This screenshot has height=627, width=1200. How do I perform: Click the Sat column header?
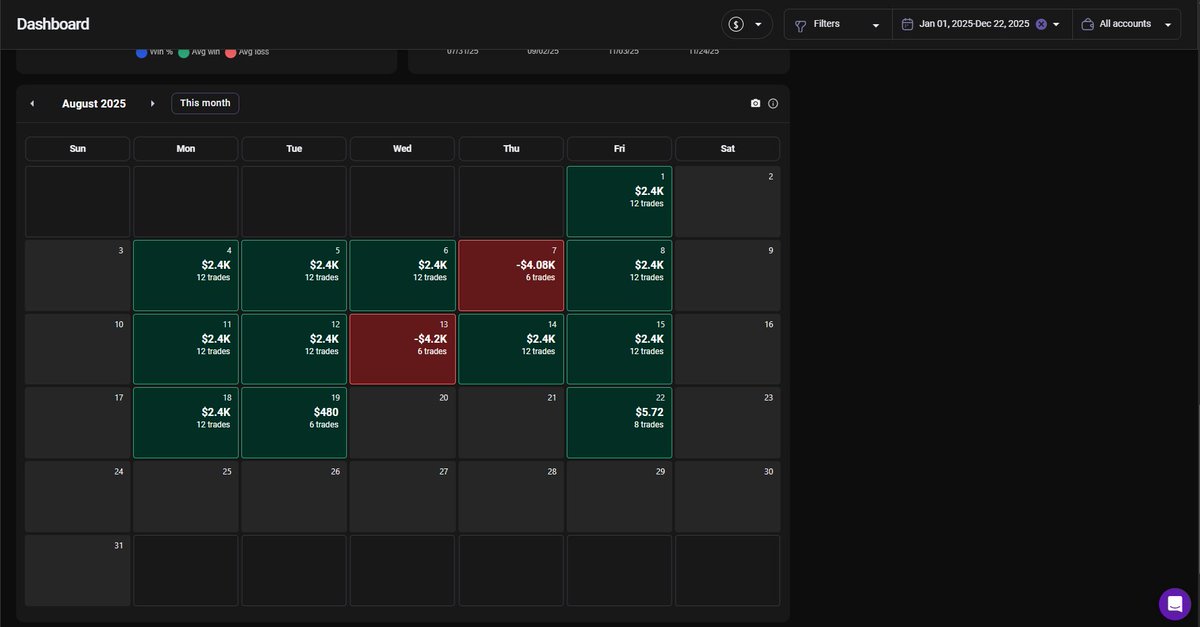coord(727,149)
